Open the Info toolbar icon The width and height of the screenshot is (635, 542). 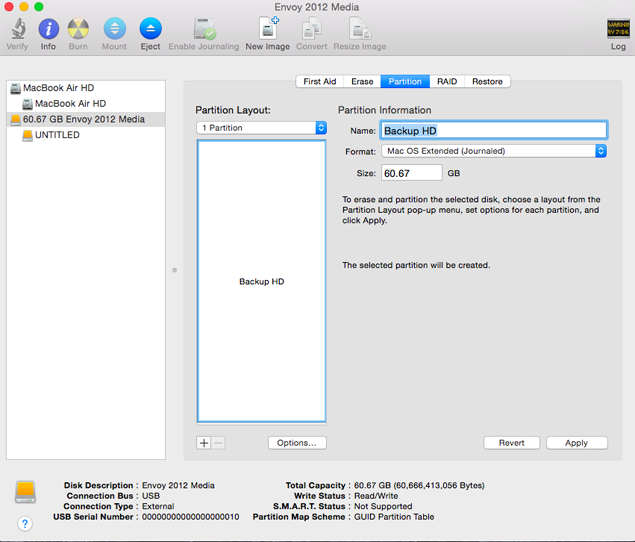tap(49, 29)
